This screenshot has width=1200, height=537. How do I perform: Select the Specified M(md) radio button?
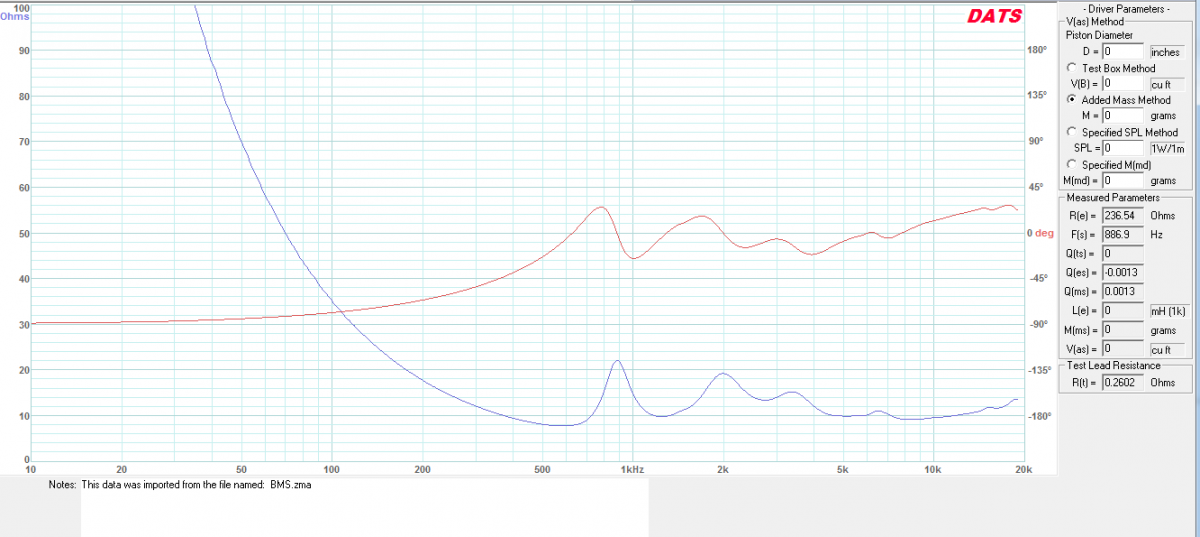click(1072, 164)
